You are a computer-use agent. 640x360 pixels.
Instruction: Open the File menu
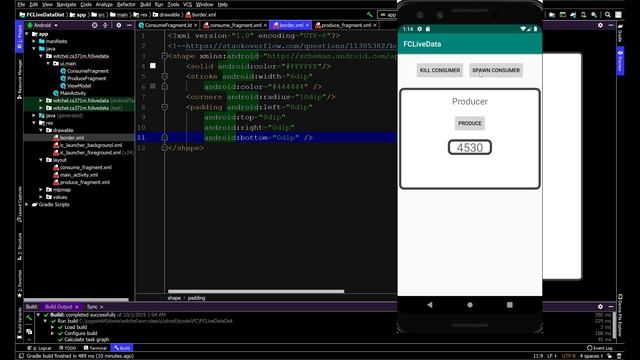(21, 4)
